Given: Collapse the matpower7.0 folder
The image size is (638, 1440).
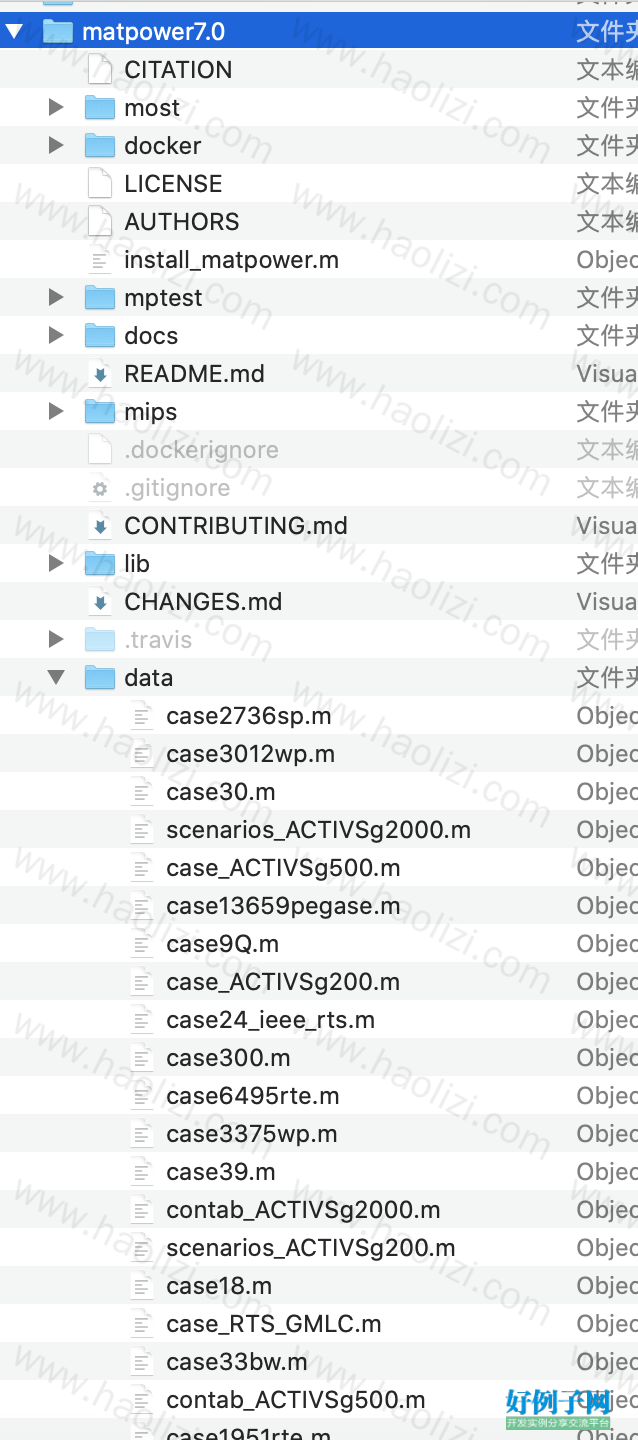Looking at the screenshot, I should click(15, 32).
